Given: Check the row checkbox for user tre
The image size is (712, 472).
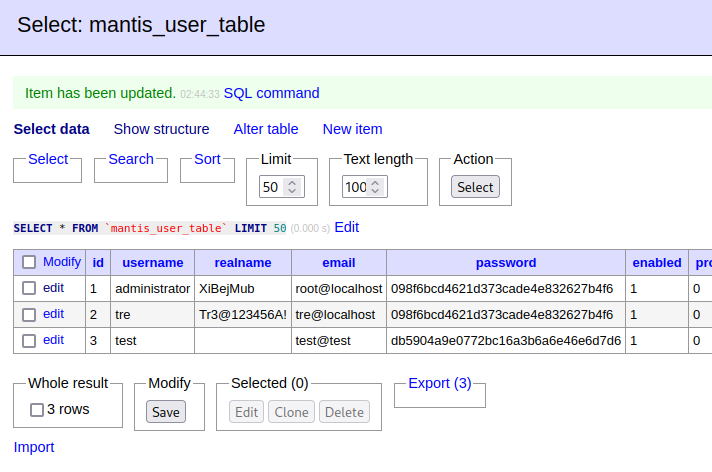Looking at the screenshot, I should click(x=29, y=314).
